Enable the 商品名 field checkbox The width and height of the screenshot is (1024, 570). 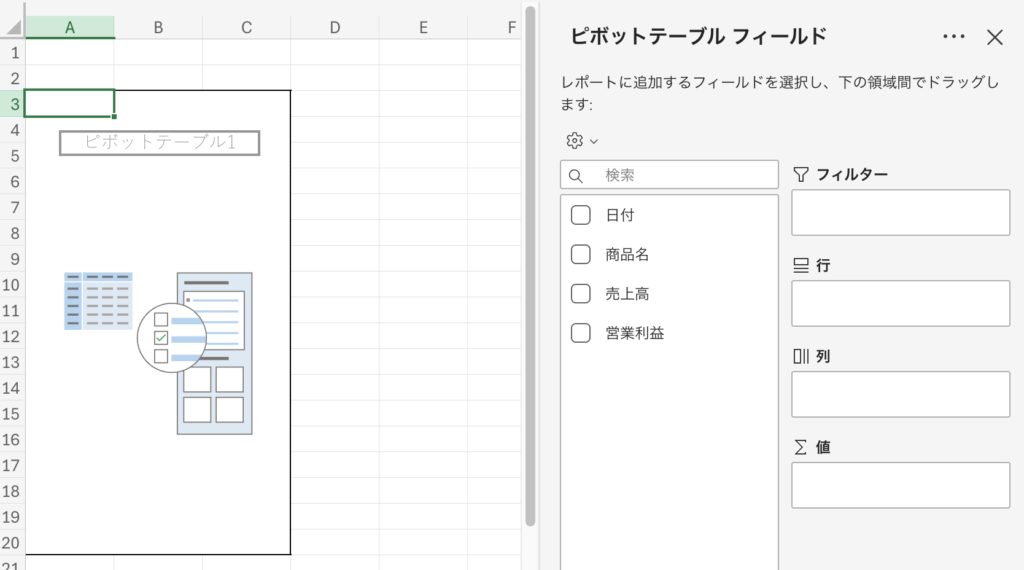[x=581, y=254]
